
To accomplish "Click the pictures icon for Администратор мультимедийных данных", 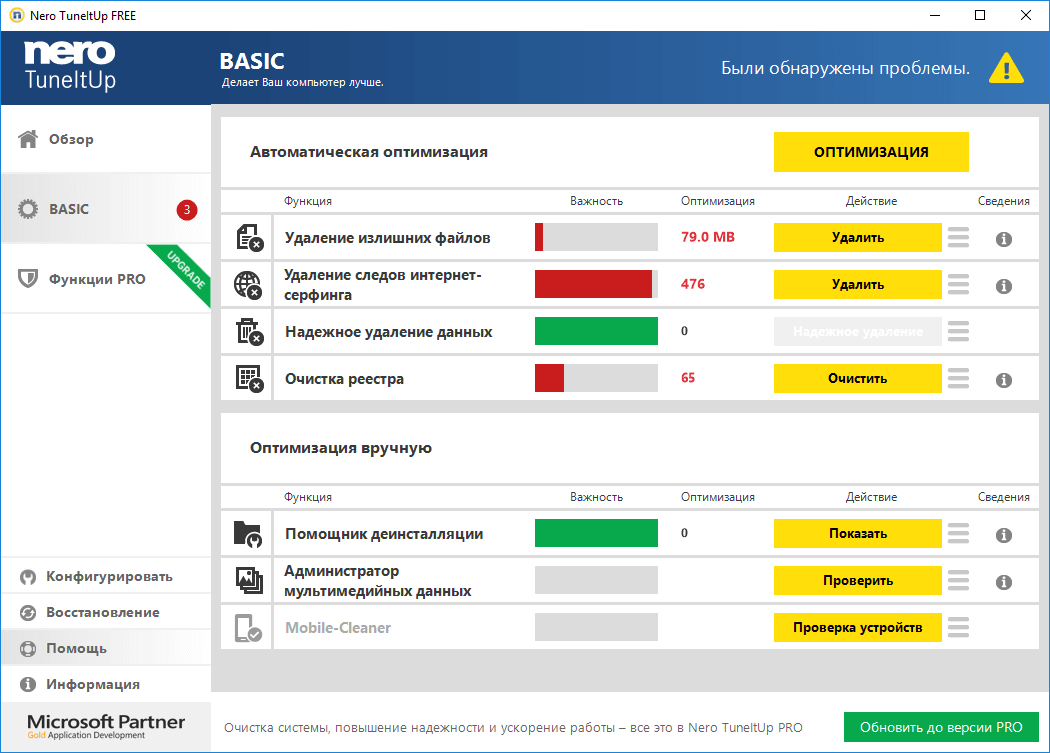I will click(249, 581).
